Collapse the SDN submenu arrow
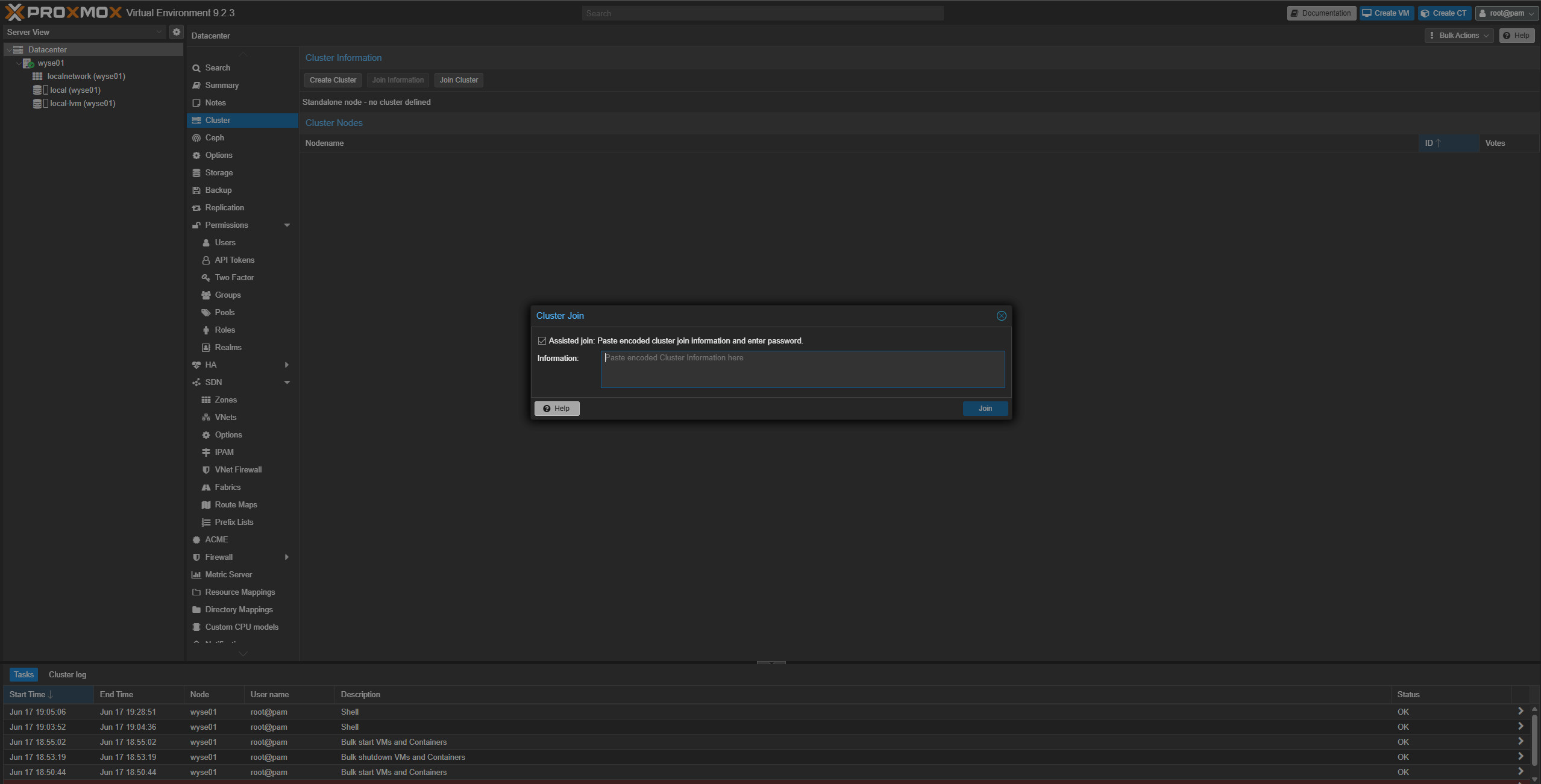 [287, 382]
